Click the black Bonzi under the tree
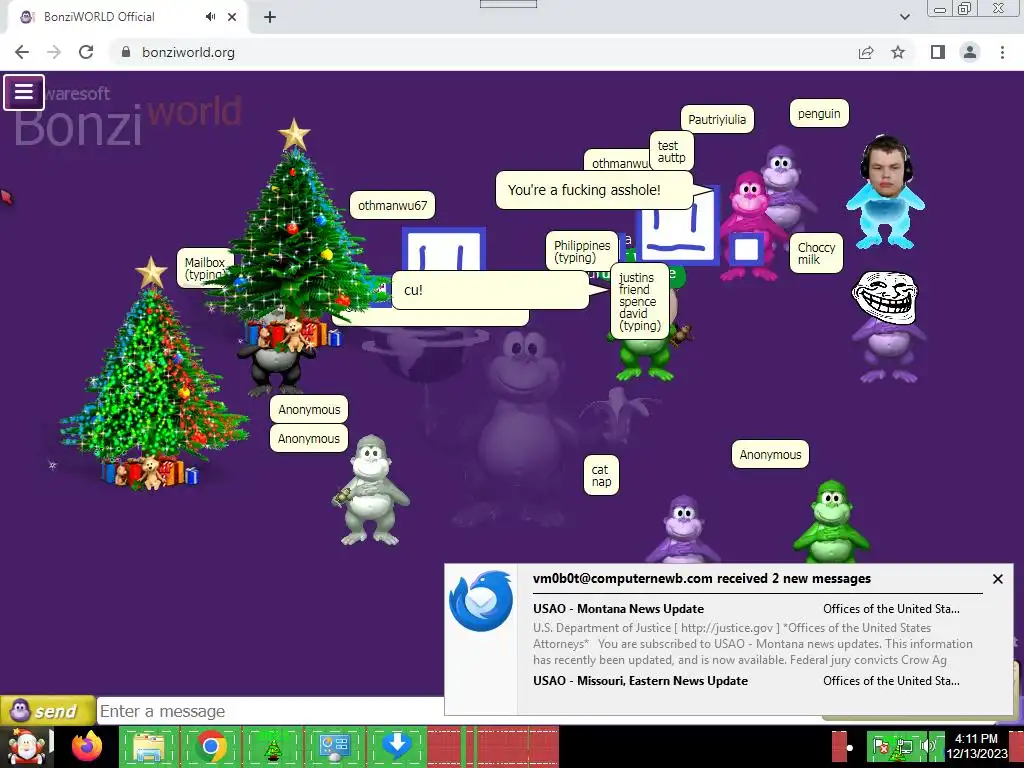This screenshot has width=1024, height=768. pyautogui.click(x=276, y=369)
